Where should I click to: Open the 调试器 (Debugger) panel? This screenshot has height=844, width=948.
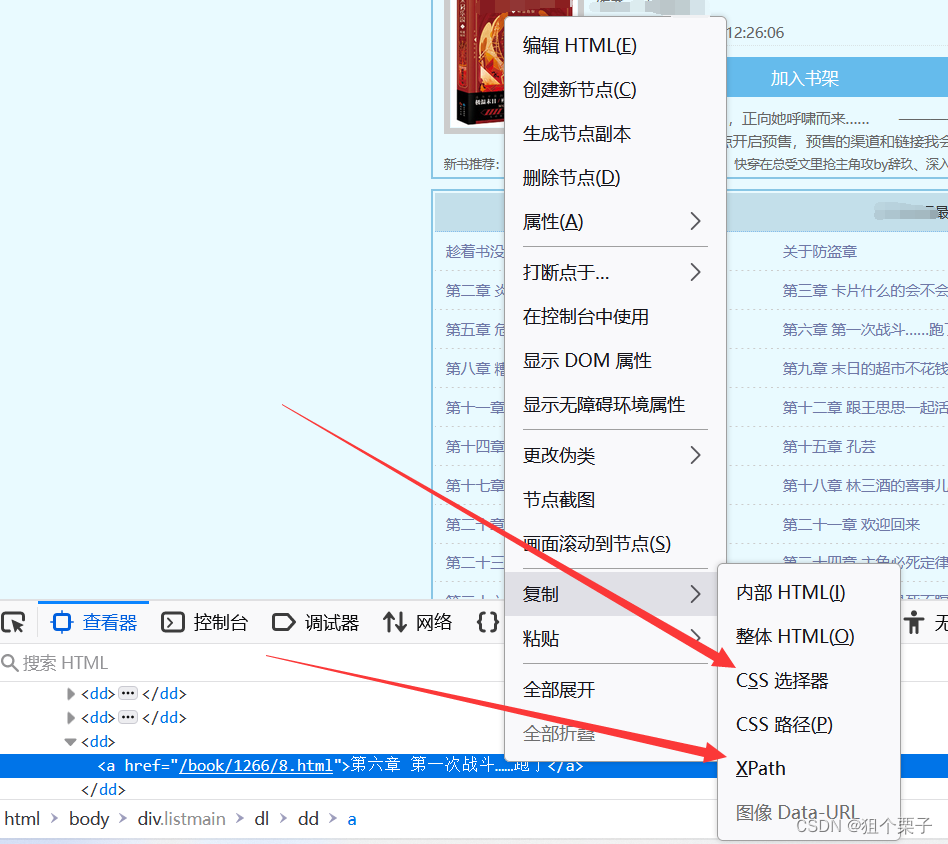click(316, 621)
